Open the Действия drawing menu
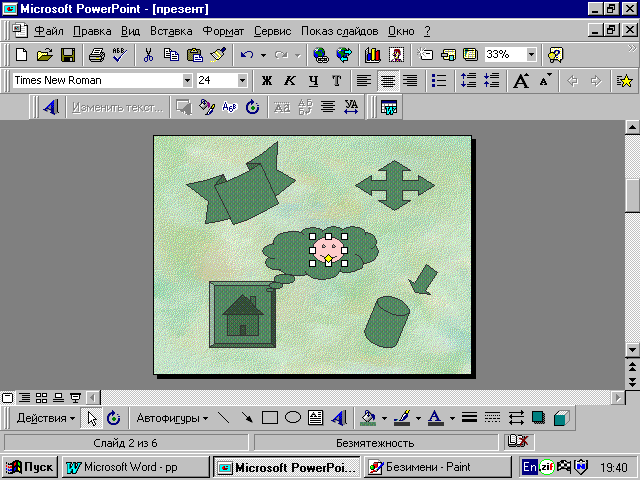Viewport: 640px width, 480px height. pos(45,418)
